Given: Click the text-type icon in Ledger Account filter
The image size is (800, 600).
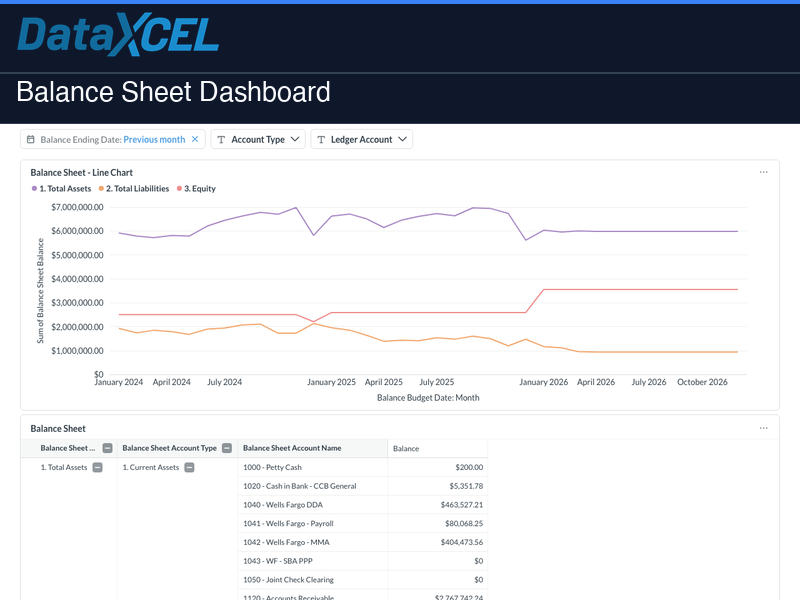Looking at the screenshot, I should [x=320, y=139].
